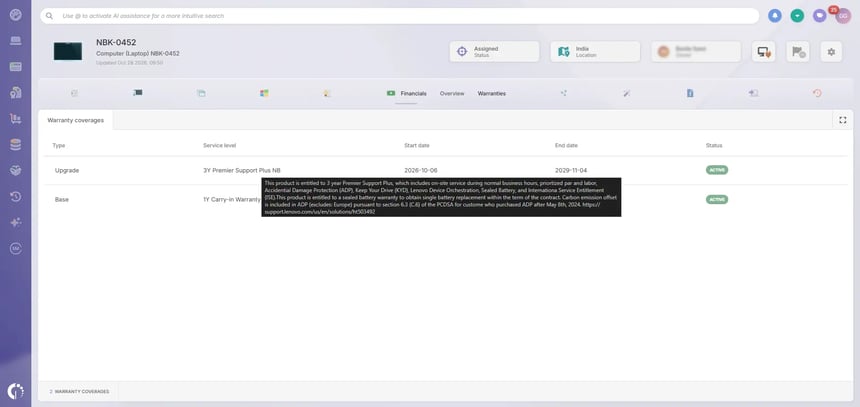Select the red history clock tab icon
The width and height of the screenshot is (860, 407).
tap(817, 93)
